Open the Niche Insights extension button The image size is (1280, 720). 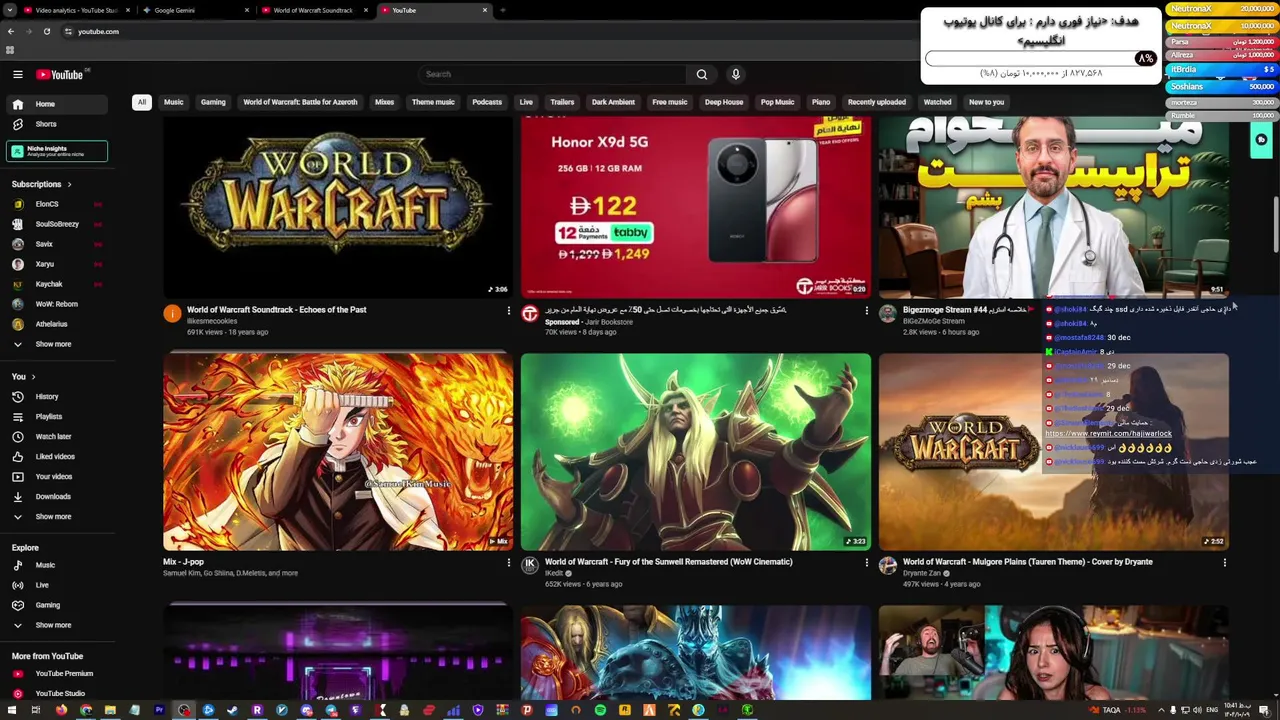point(57,151)
